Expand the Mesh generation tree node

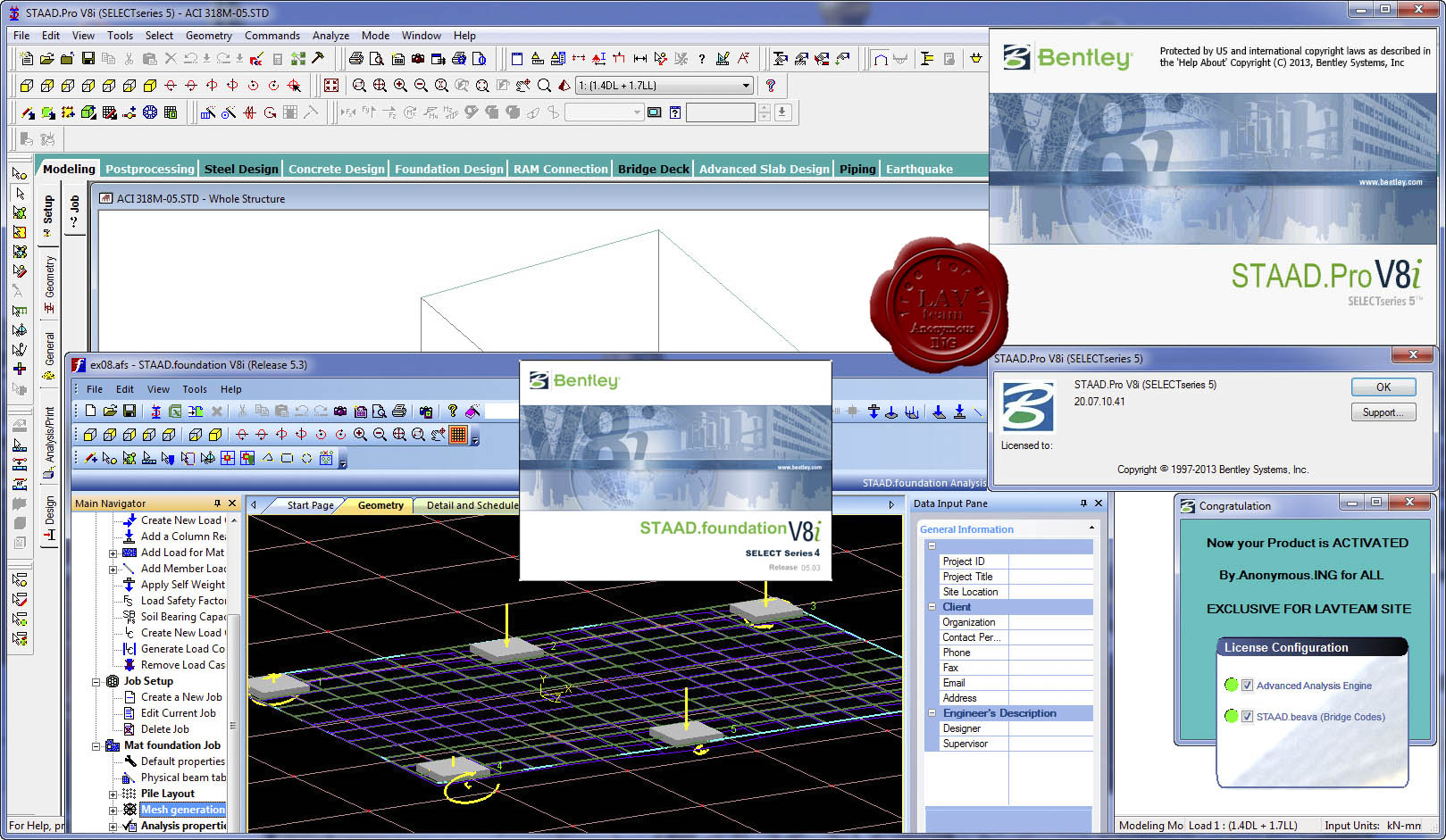click(113, 810)
